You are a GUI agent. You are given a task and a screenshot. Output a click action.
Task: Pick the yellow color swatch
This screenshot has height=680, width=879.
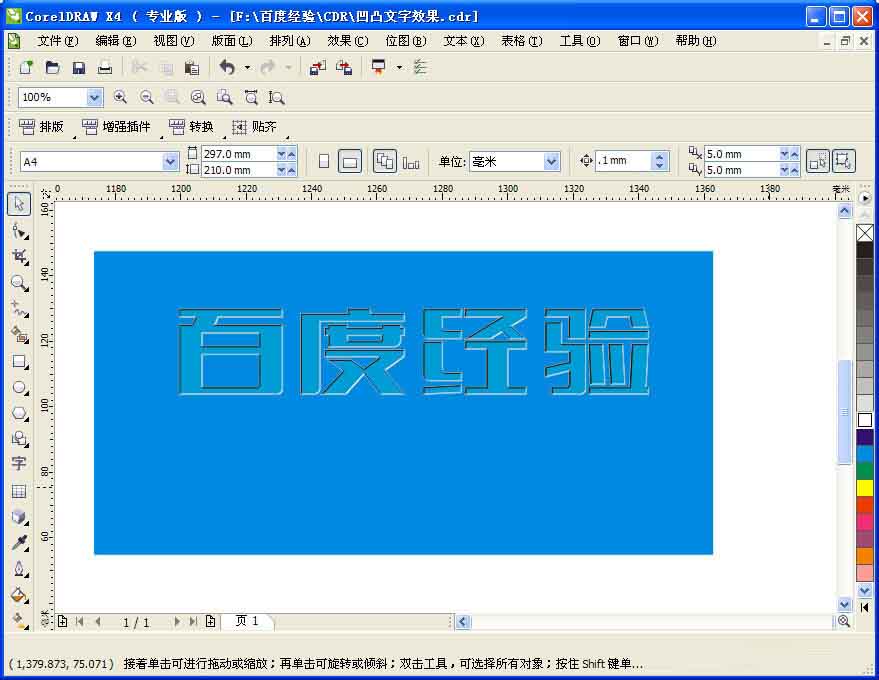click(x=865, y=488)
